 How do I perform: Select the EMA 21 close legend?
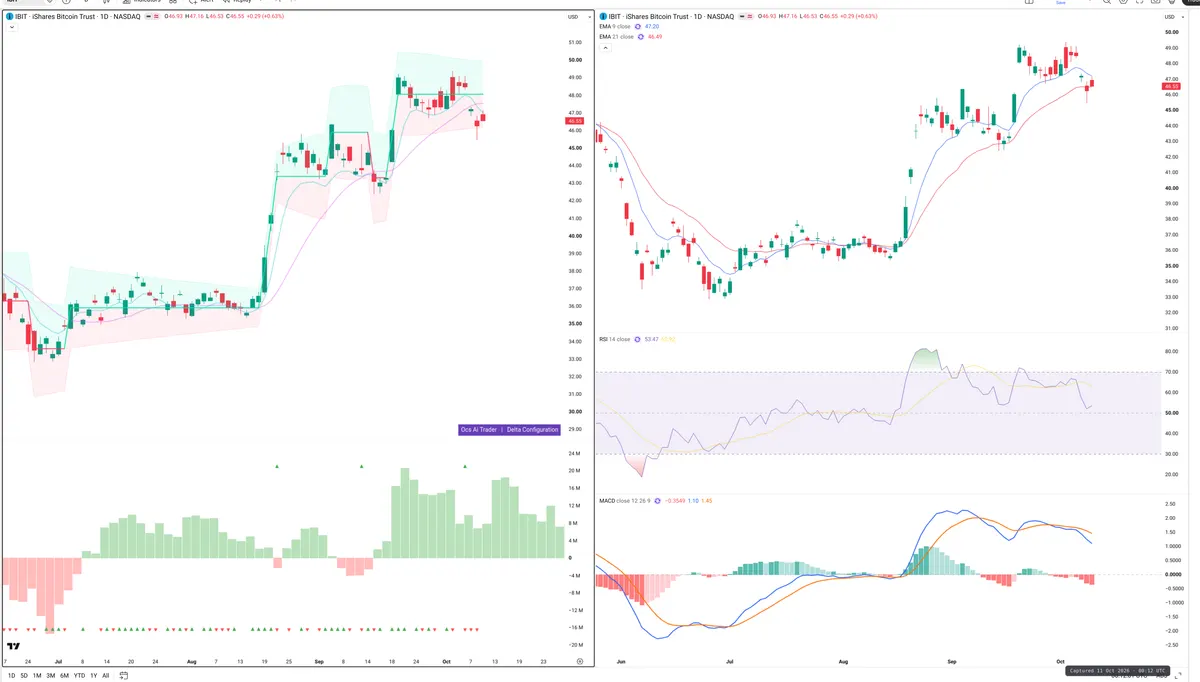[616, 37]
